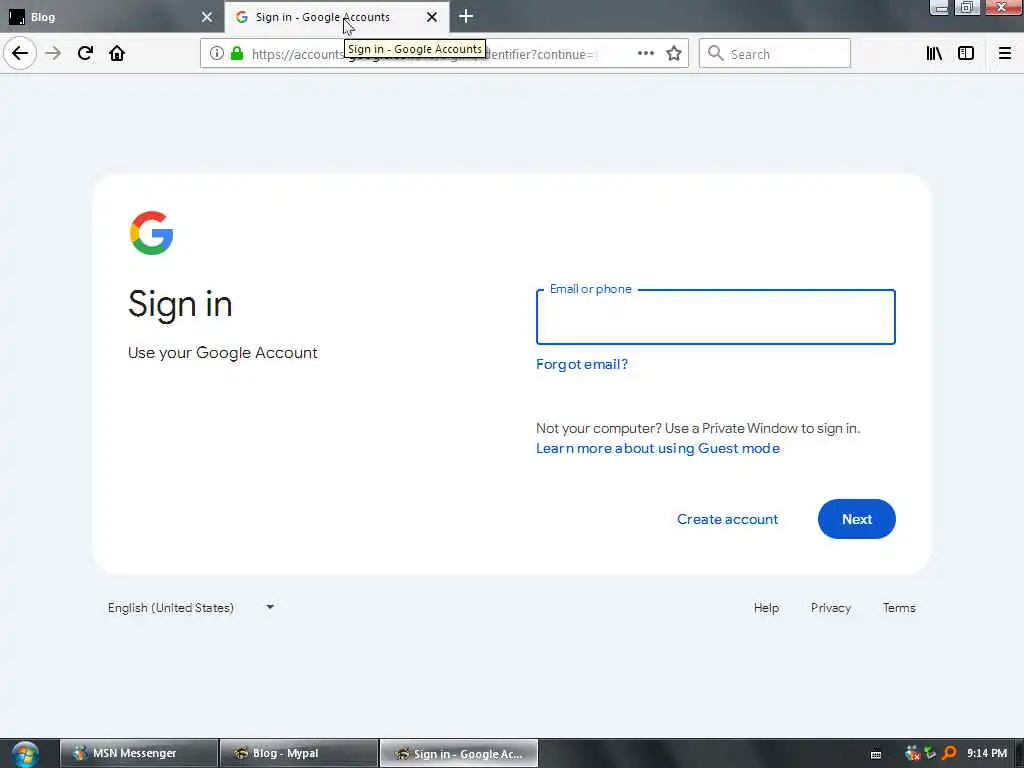Open the Privacy link
The width and height of the screenshot is (1024, 768).
(831, 608)
